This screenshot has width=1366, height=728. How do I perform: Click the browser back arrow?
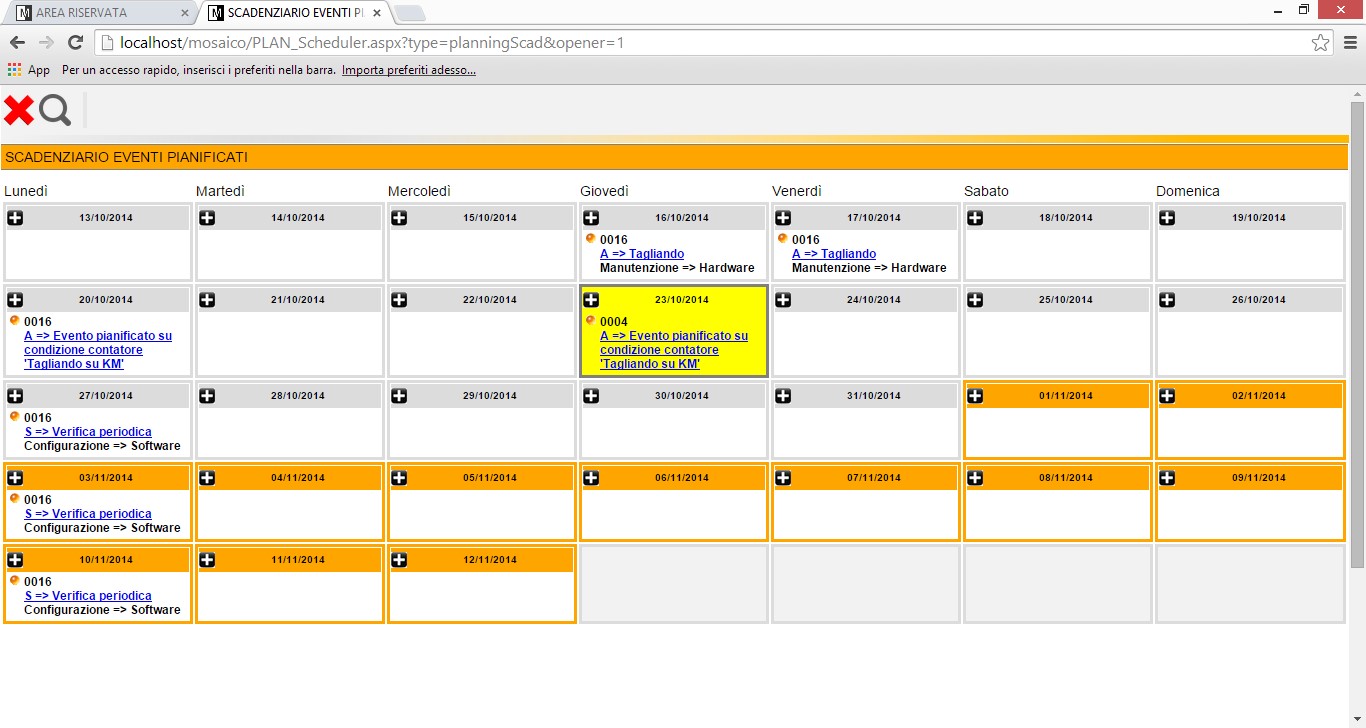(17, 42)
